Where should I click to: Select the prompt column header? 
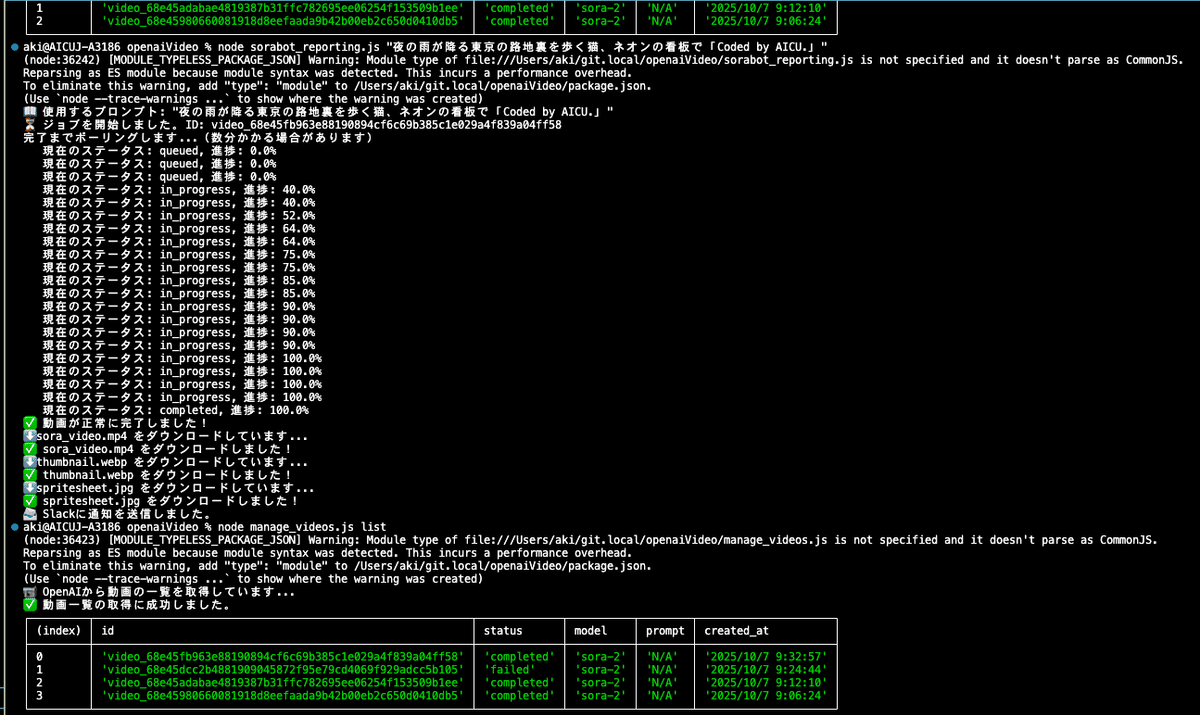coord(665,631)
